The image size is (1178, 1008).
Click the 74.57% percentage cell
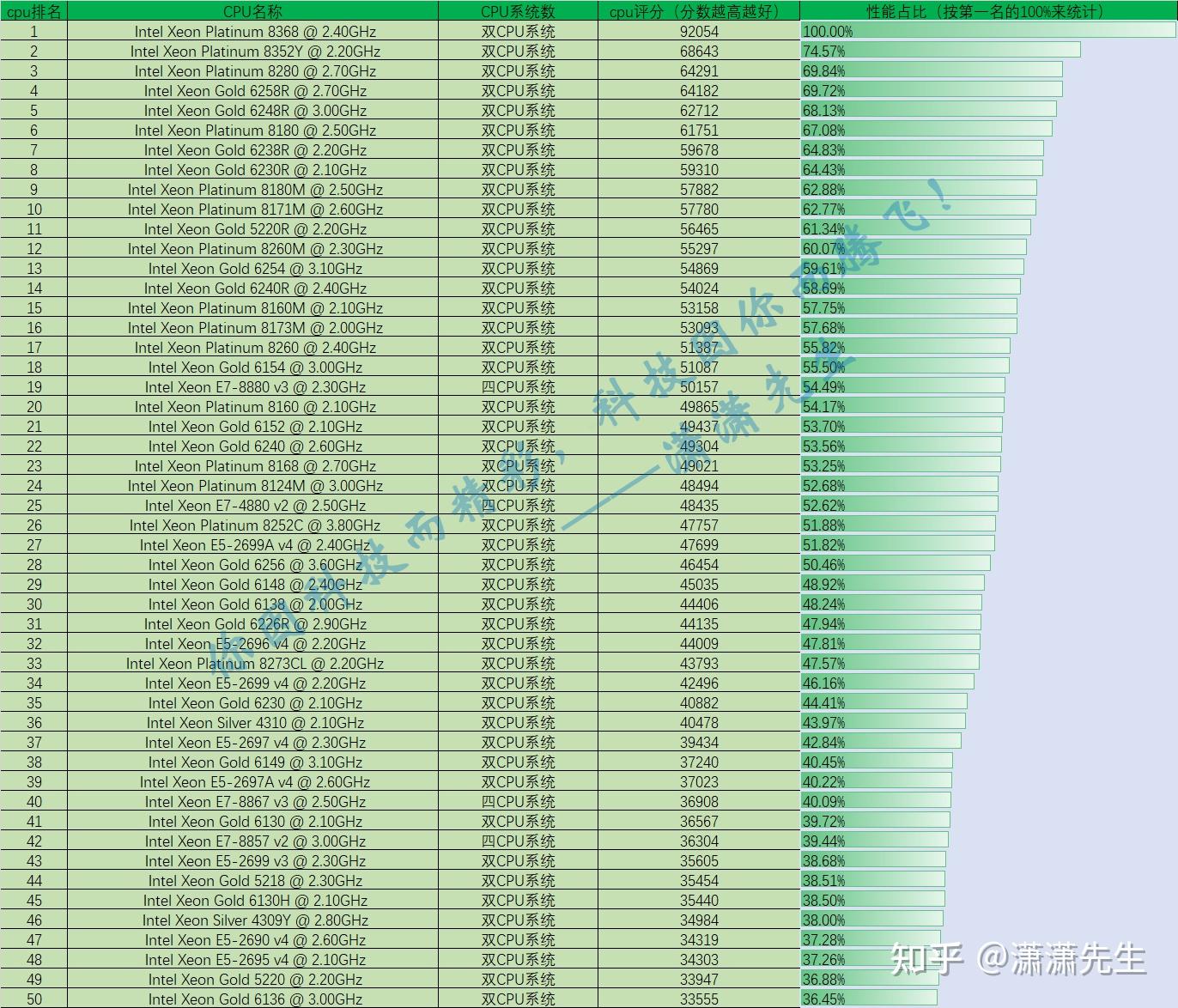pyautogui.click(x=988, y=52)
